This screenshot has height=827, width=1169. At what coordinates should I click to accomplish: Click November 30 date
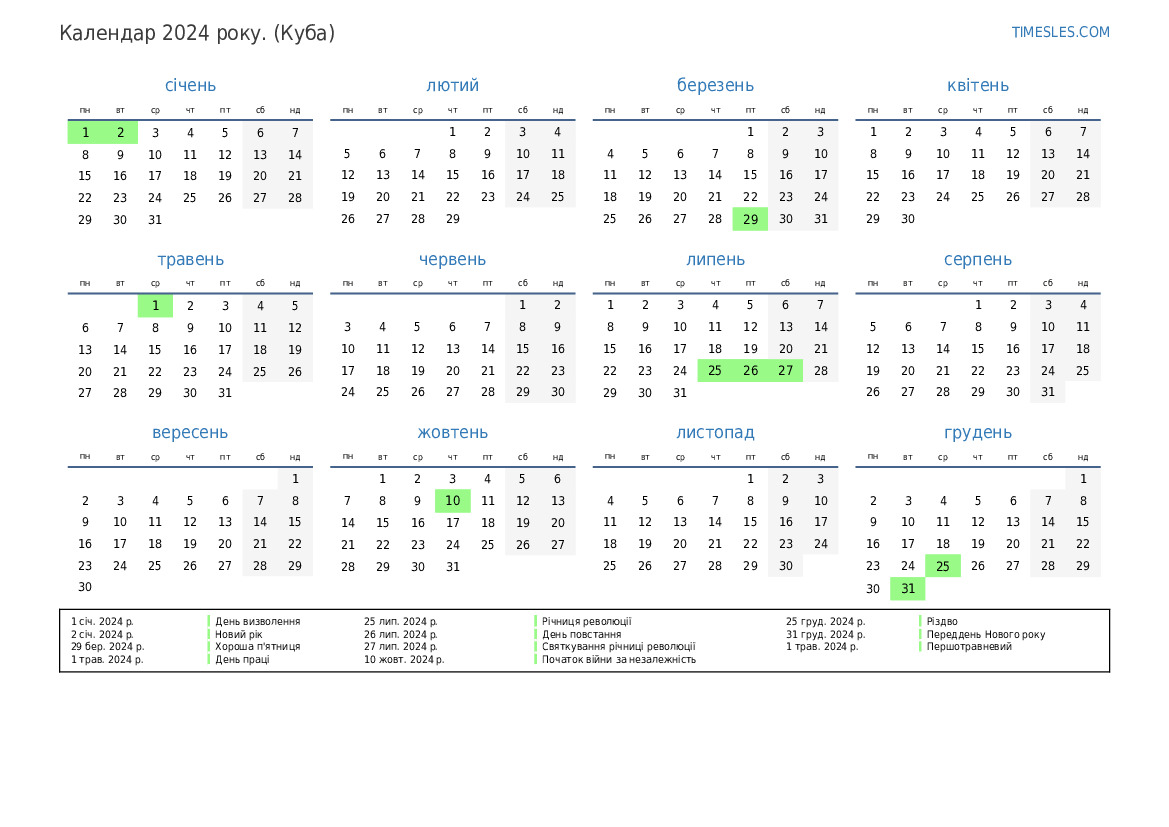click(x=785, y=566)
